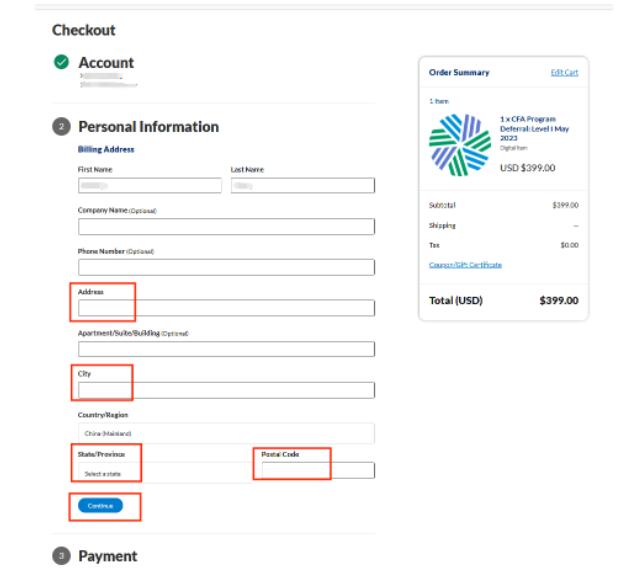The image size is (624, 585).
Task: Click into the First Name field
Action: (149, 186)
